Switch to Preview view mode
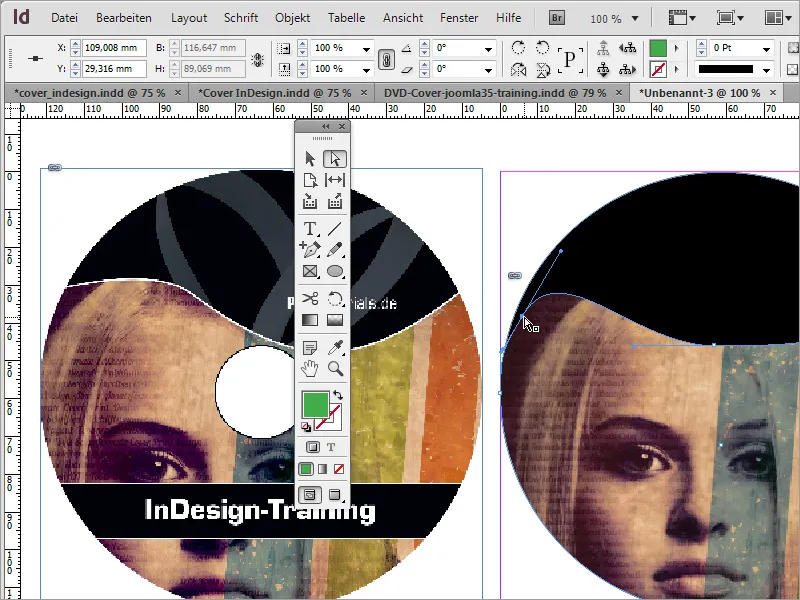 coord(335,494)
